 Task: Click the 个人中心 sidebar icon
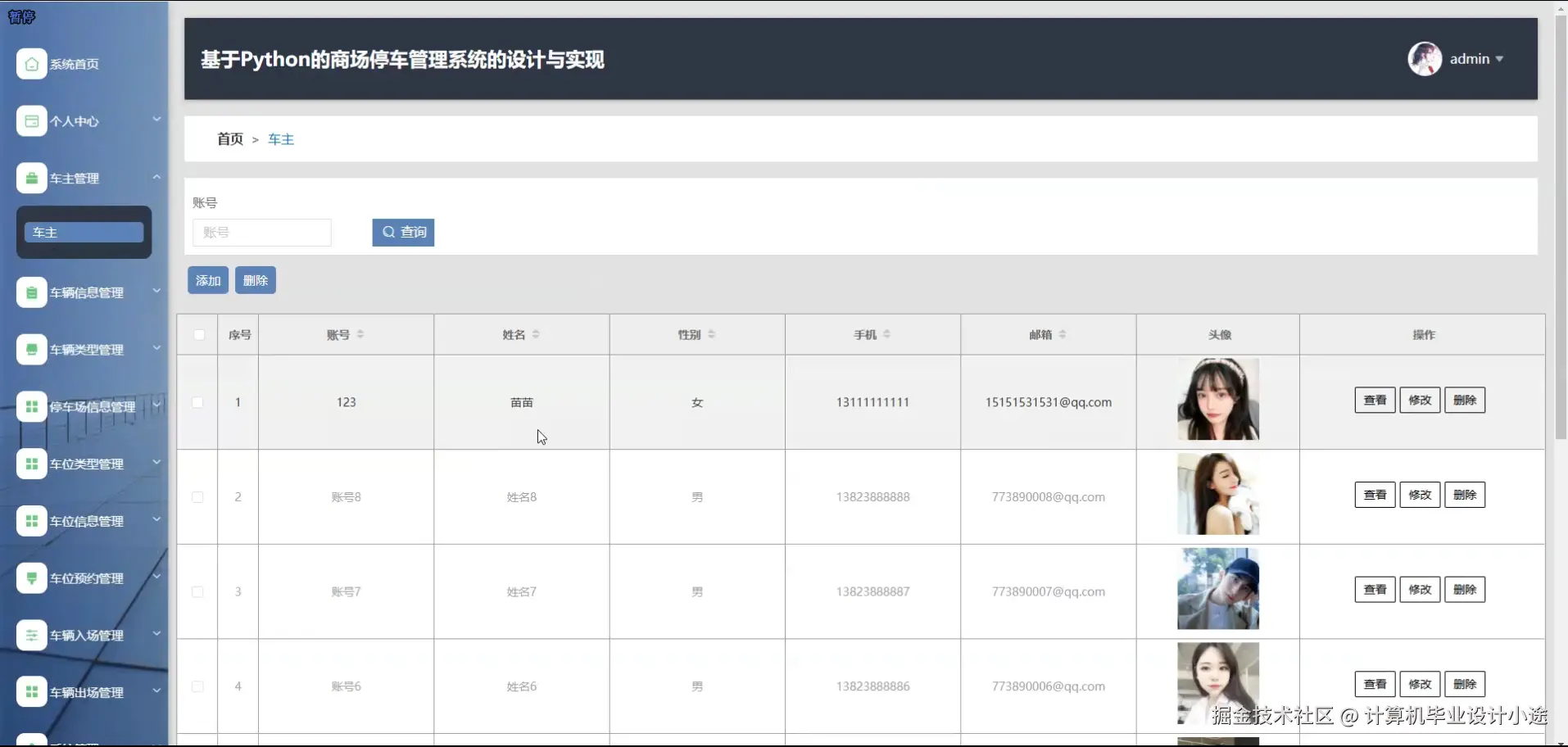[x=31, y=121]
